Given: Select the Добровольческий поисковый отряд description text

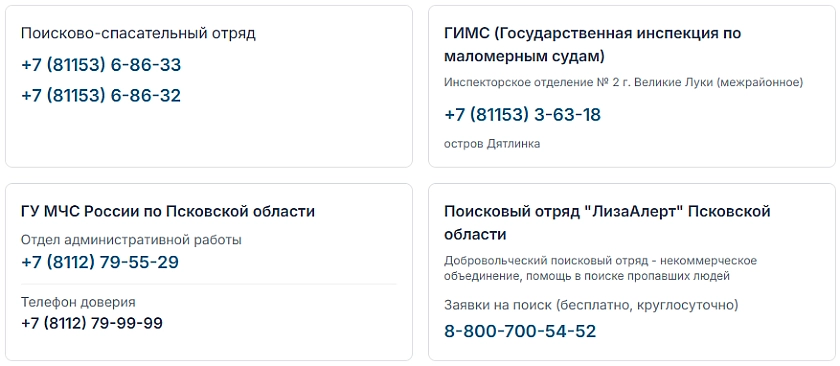Looking at the screenshot, I should pyautogui.click(x=600, y=268).
